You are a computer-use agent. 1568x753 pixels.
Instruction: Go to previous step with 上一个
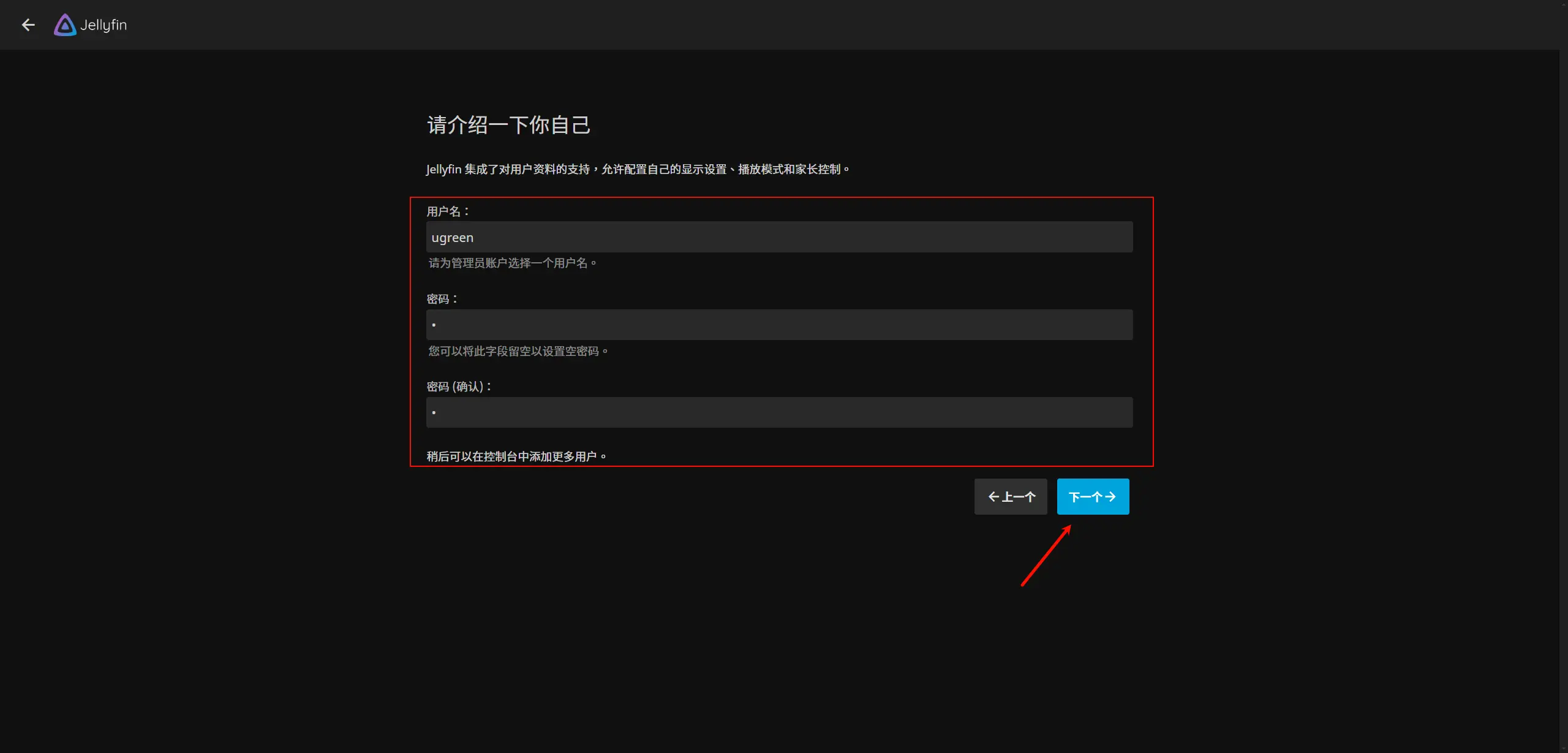point(1011,497)
